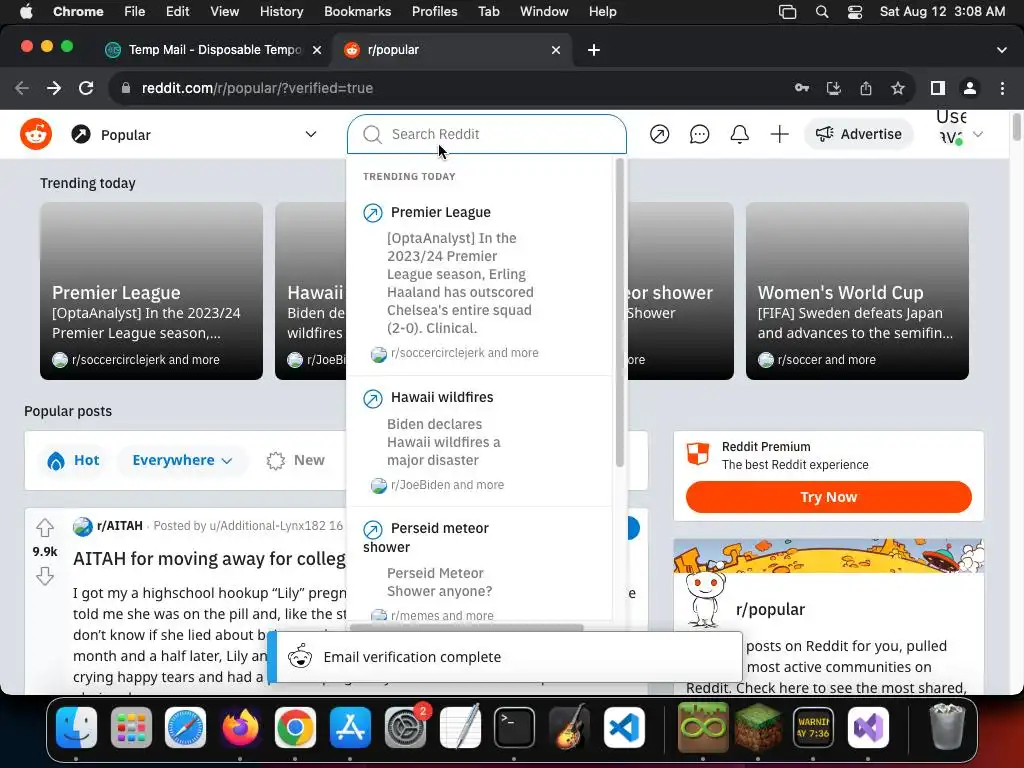Reload the page with refresh icon
This screenshot has height=768, width=1024.
click(x=86, y=88)
